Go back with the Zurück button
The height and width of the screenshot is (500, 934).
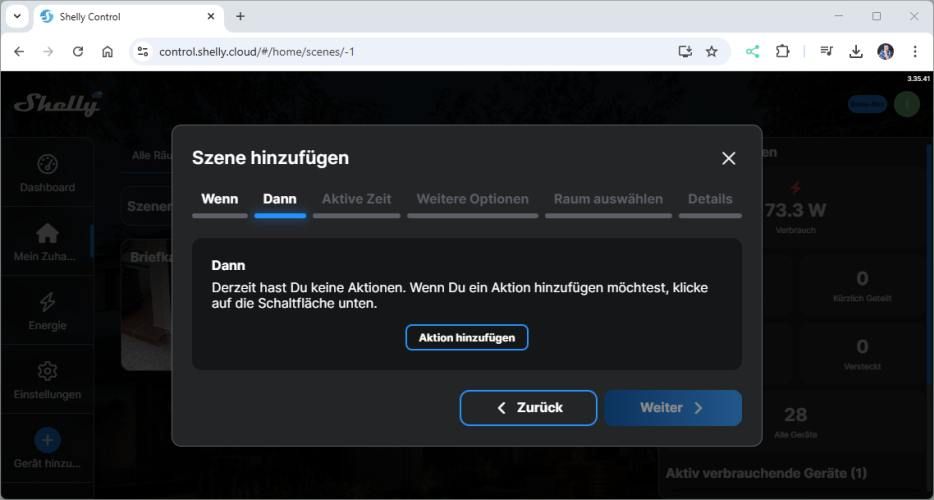click(528, 408)
